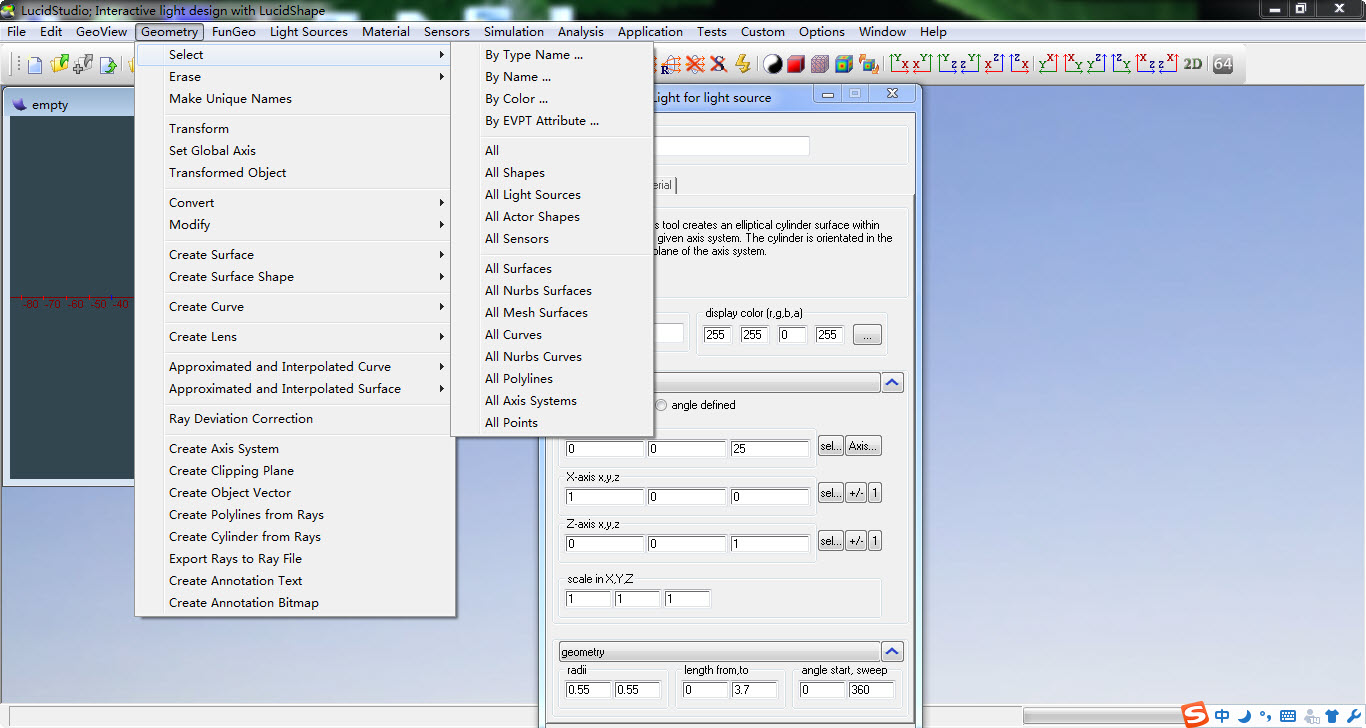Image resolution: width=1366 pixels, height=728 pixels.
Task: Click the origin field showing 25
Action: coord(769,449)
